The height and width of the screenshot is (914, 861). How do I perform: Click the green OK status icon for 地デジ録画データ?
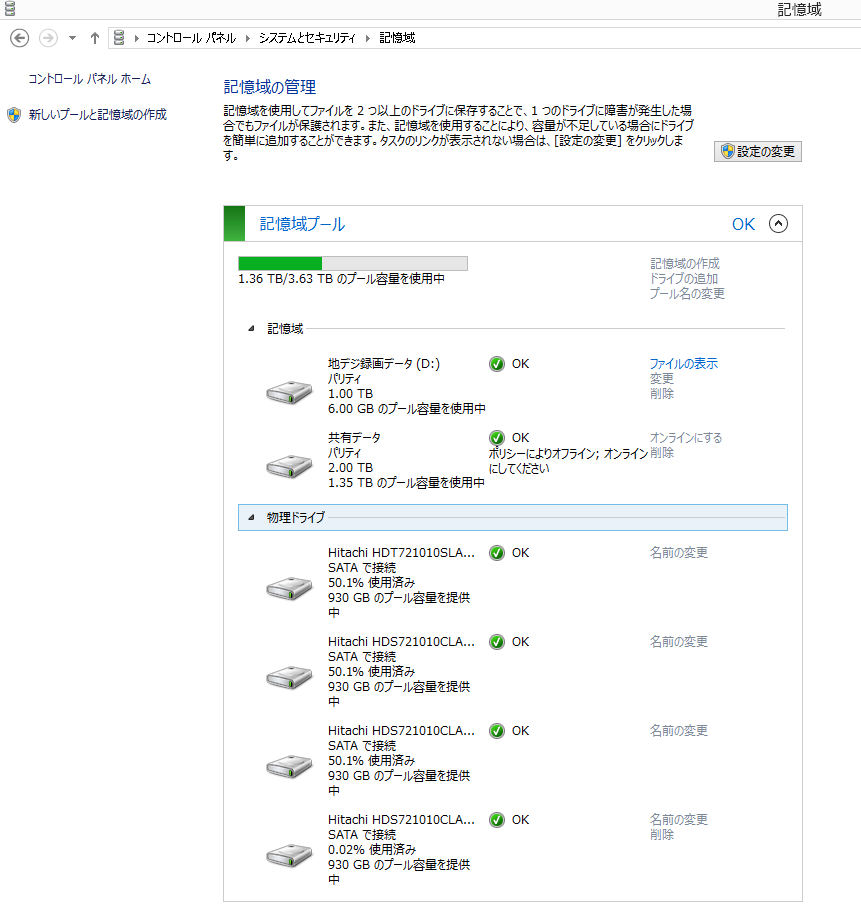[x=497, y=363]
